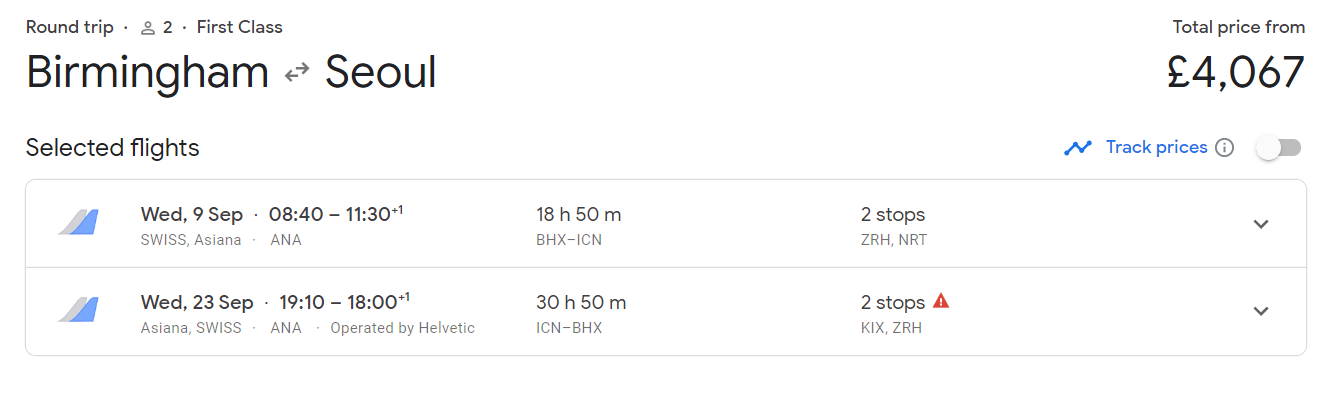Click the passenger count icon

[x=148, y=28]
